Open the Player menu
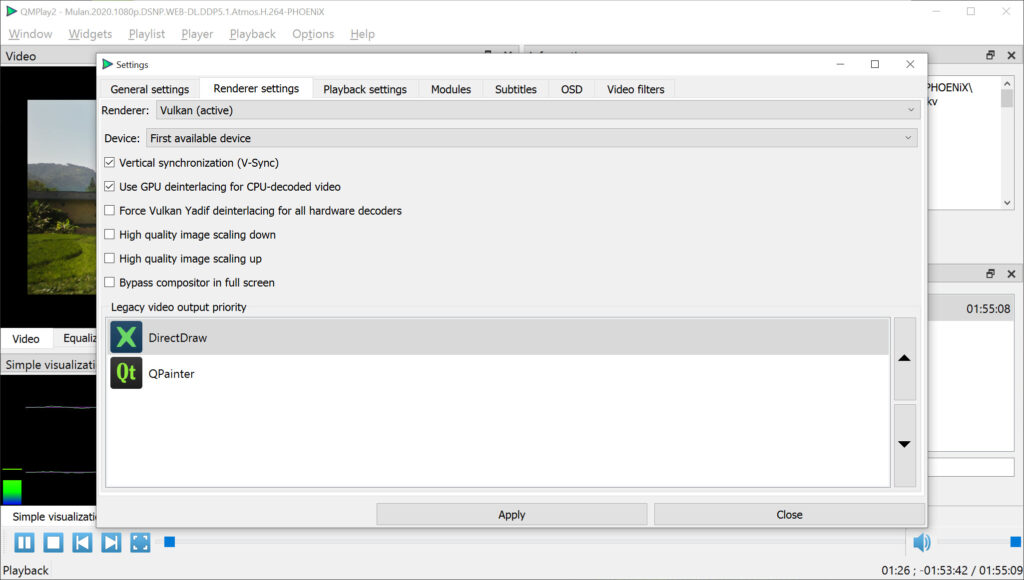 pos(197,34)
